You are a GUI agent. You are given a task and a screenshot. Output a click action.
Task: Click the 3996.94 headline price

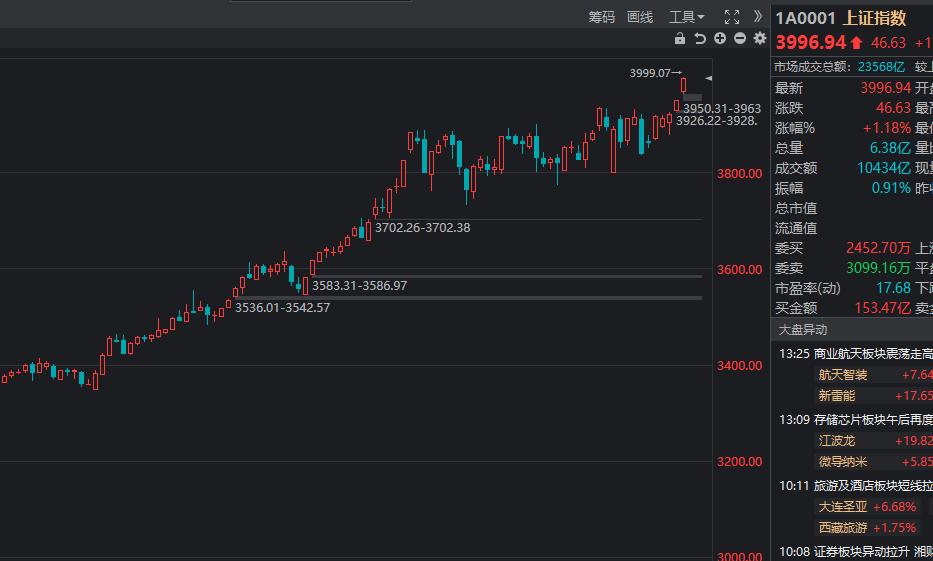[x=811, y=42]
